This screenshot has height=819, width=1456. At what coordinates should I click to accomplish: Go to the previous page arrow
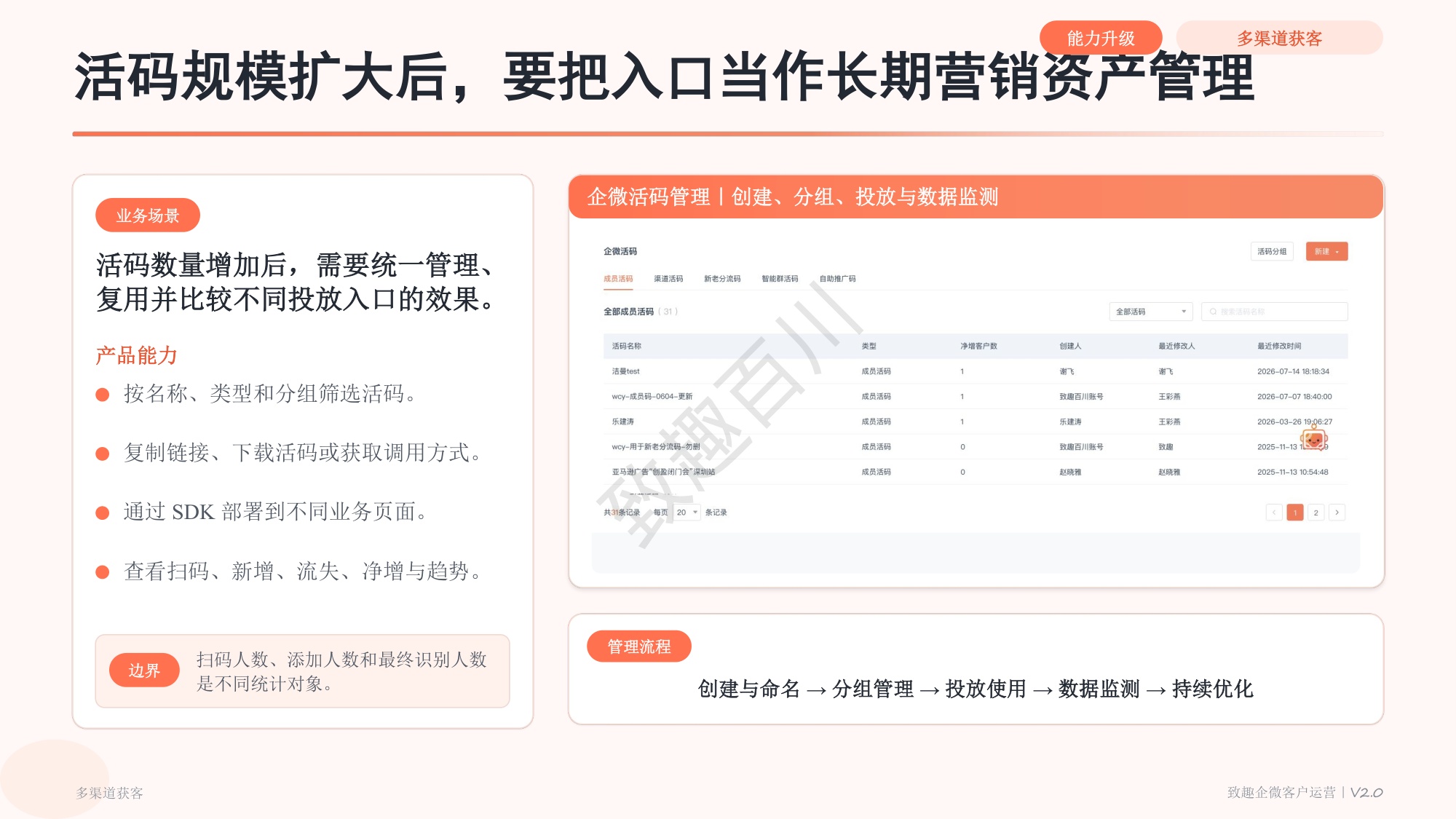pyautogui.click(x=1274, y=513)
